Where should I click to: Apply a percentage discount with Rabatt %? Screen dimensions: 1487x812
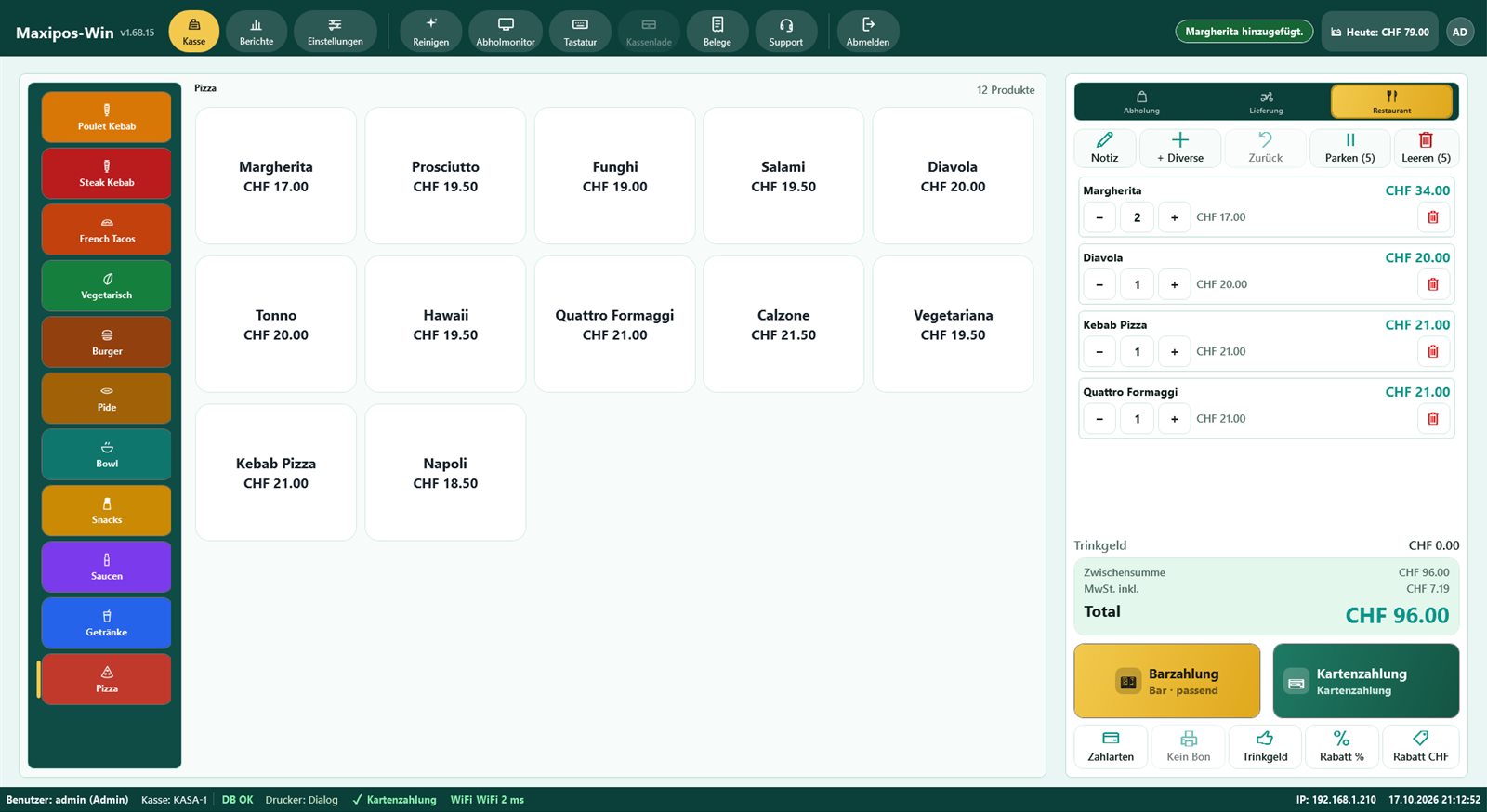(x=1342, y=746)
